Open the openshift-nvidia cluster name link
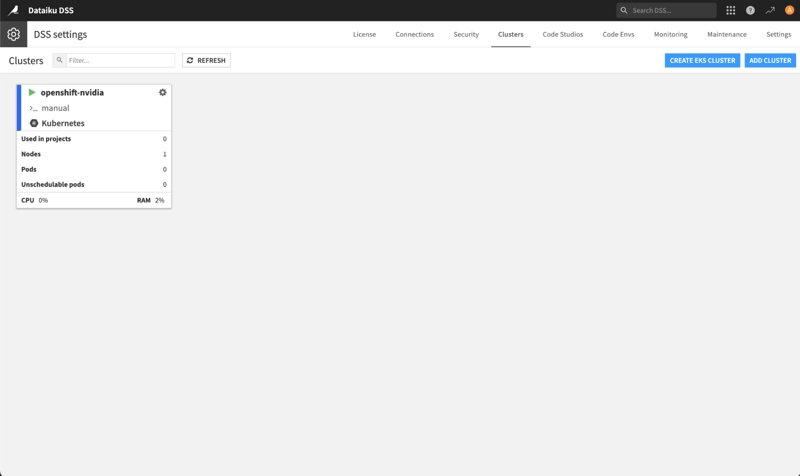Viewport: 800px width, 476px height. (x=72, y=92)
